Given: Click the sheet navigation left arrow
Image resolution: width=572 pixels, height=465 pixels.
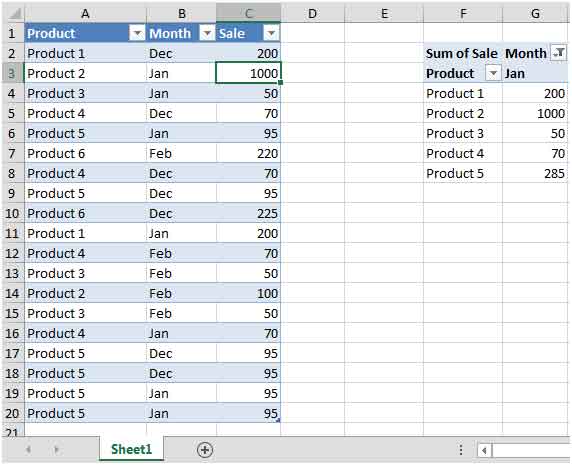Looking at the screenshot, I should [x=28, y=450].
